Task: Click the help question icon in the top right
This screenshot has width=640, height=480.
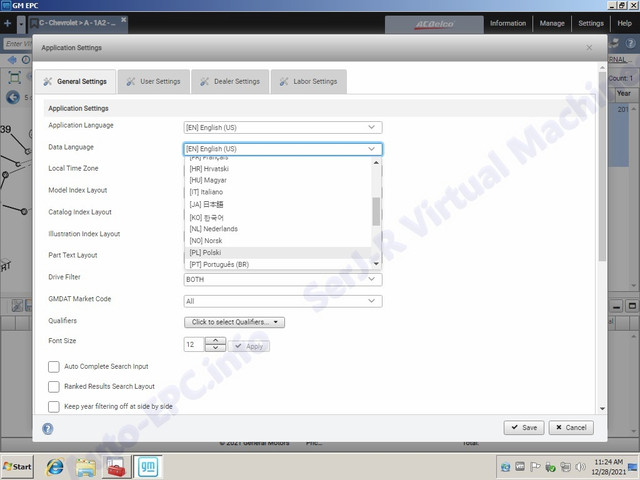Action: 630,43
